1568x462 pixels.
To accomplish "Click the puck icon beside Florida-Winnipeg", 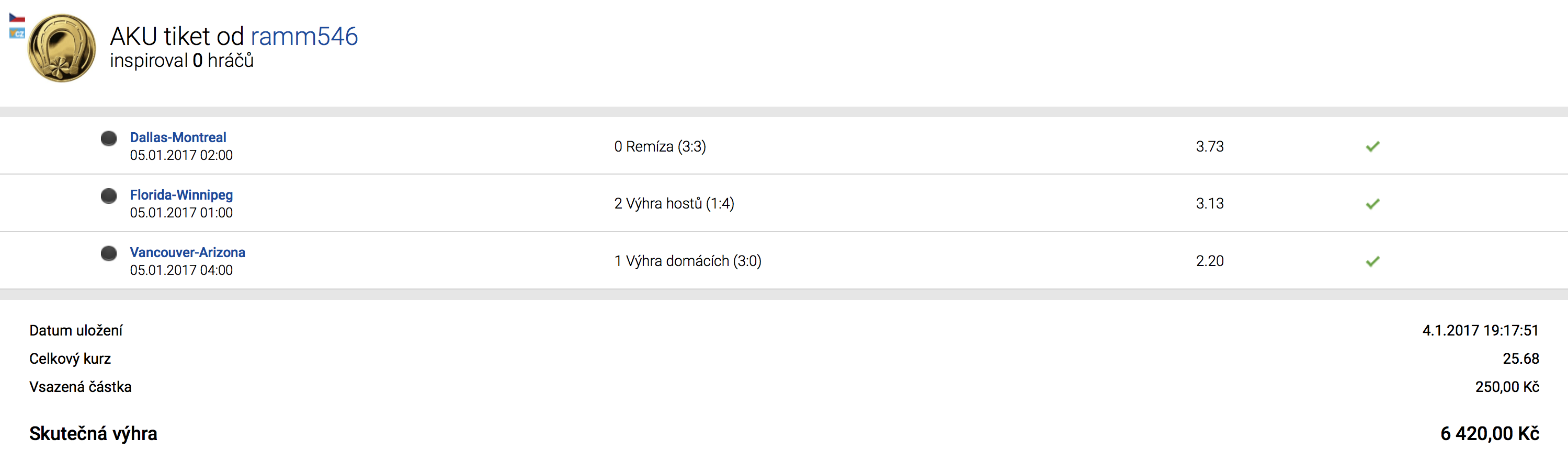I will coord(109,196).
